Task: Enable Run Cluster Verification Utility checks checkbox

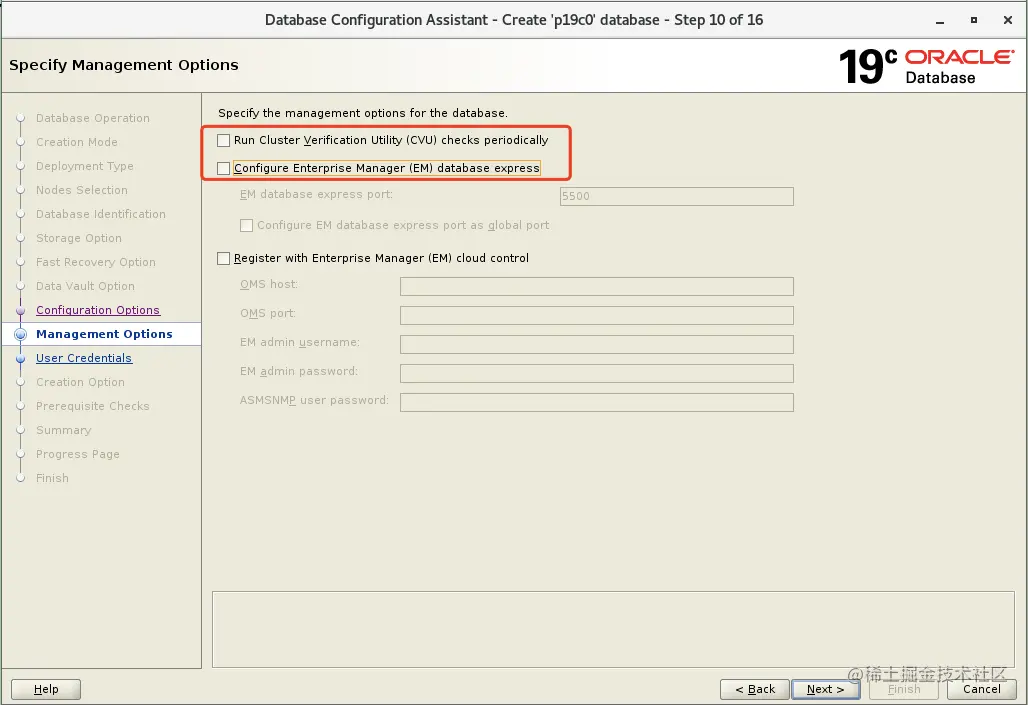Action: coord(224,140)
